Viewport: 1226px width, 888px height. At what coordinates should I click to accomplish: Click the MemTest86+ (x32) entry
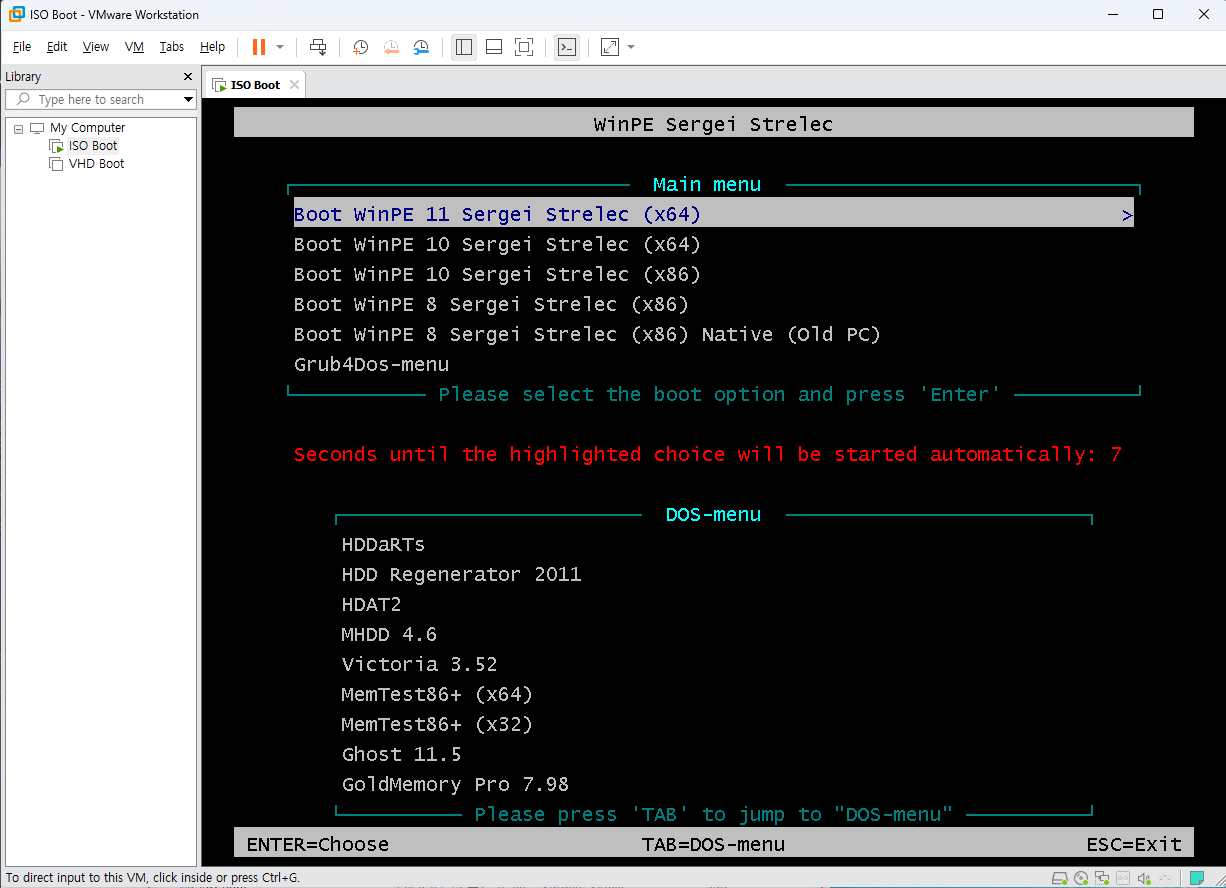[x=437, y=724]
